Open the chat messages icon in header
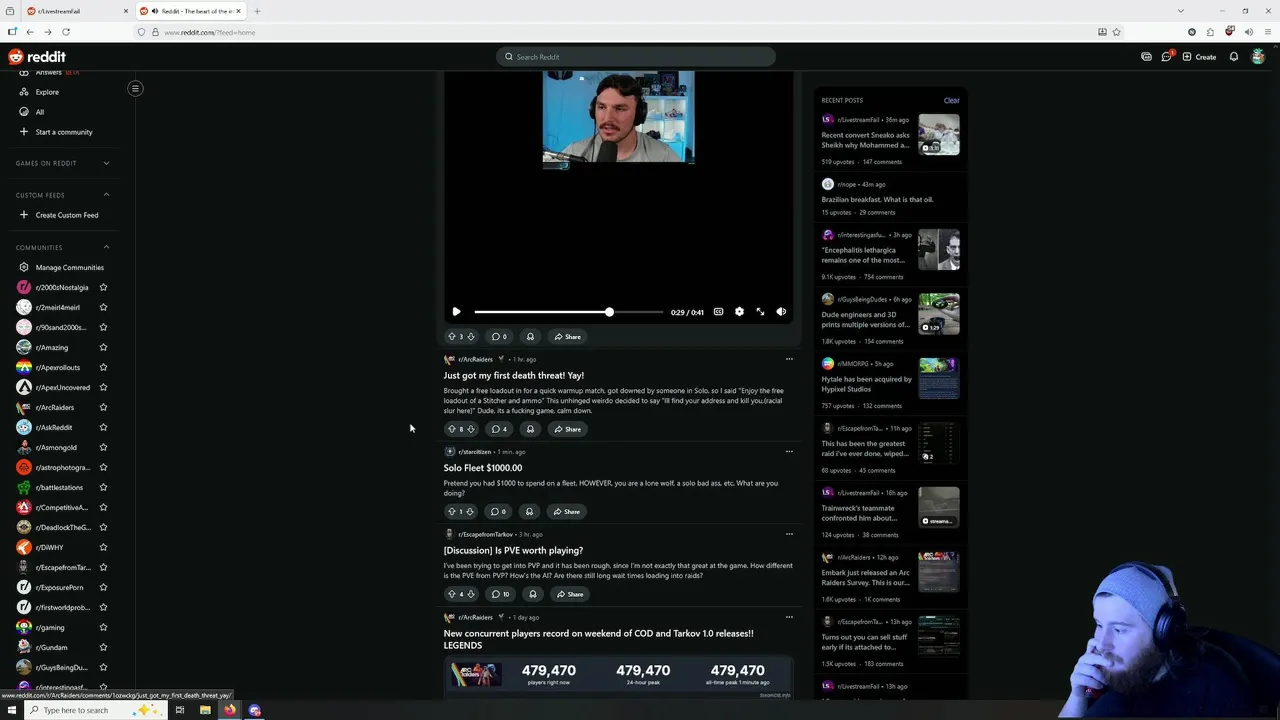This screenshot has height=720, width=1280. [1166, 57]
